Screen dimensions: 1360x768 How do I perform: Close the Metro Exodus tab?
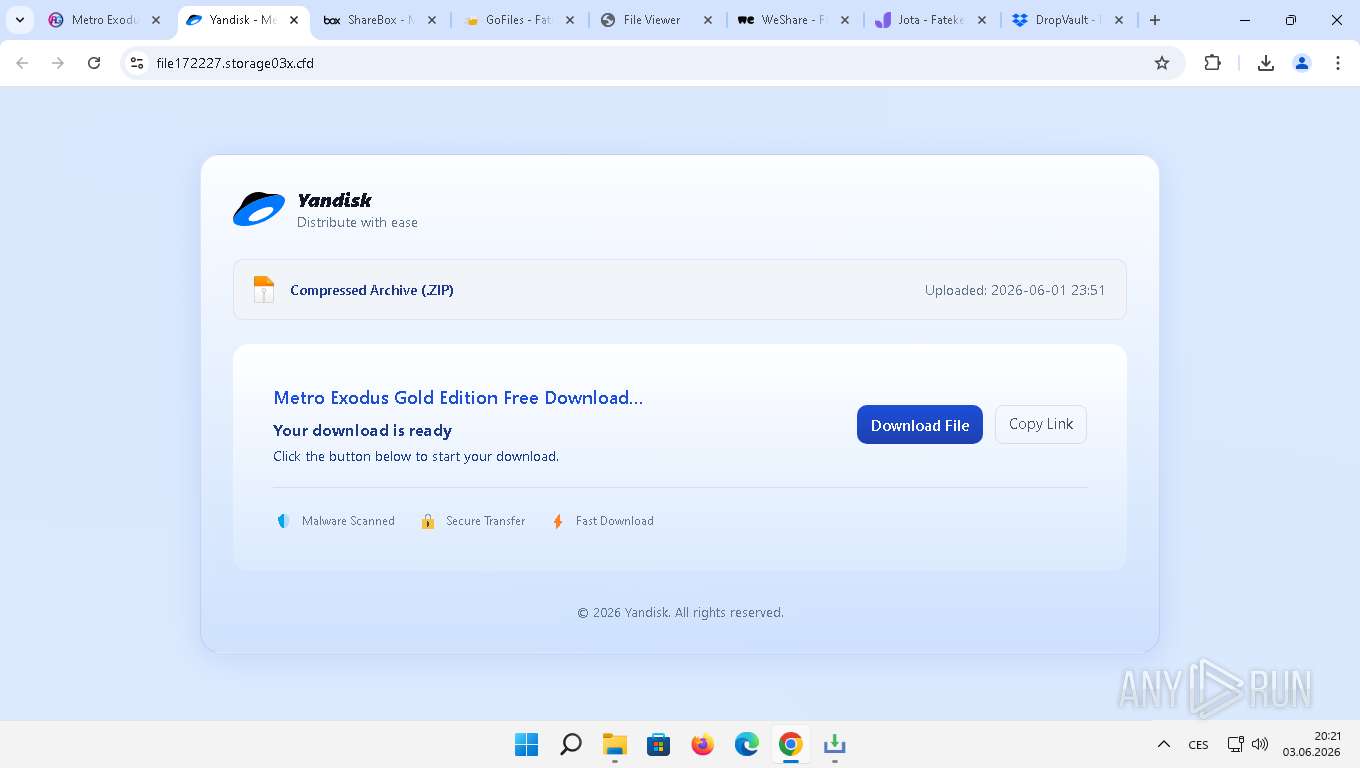[x=155, y=20]
